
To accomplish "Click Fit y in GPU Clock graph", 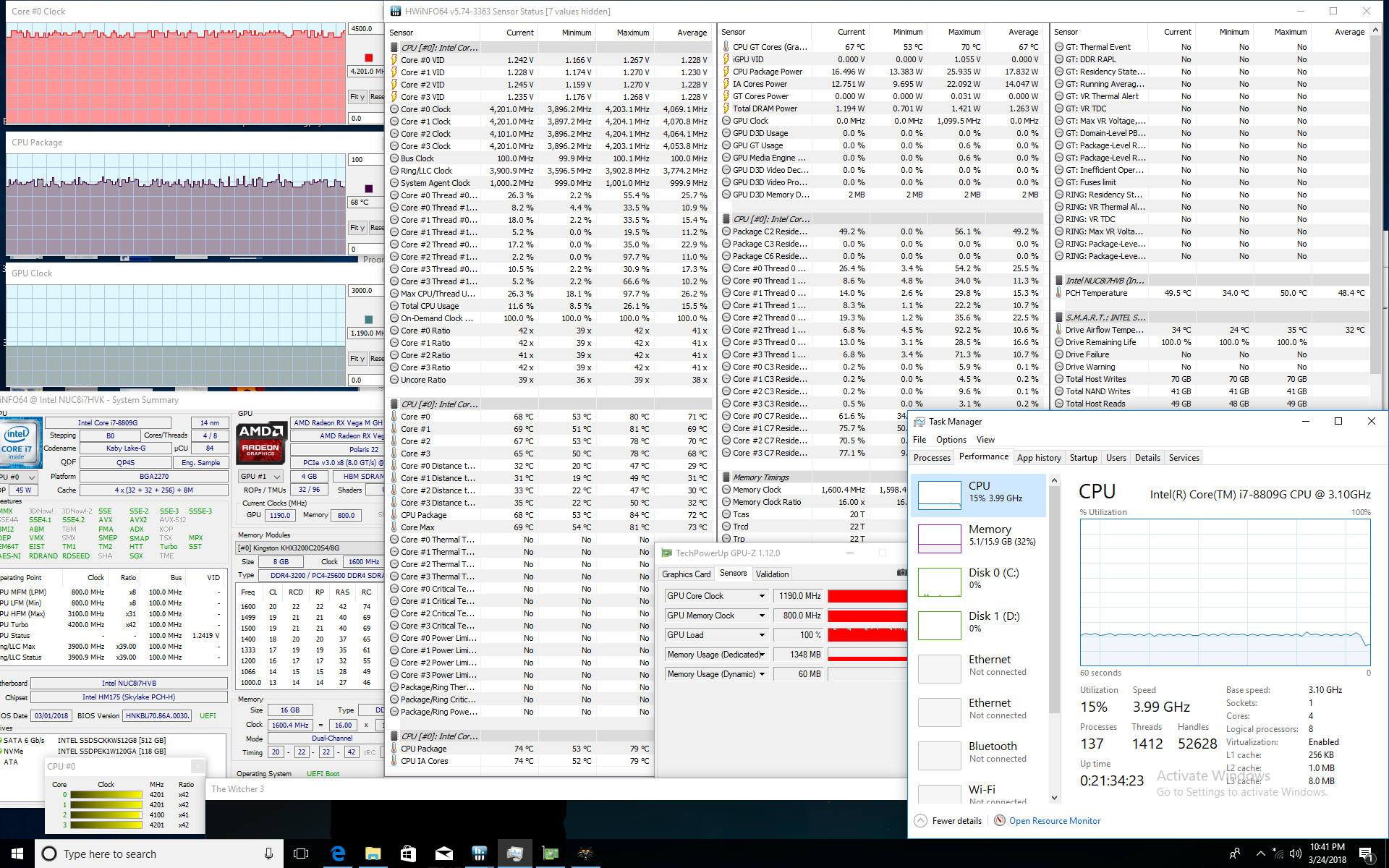I will (x=357, y=358).
